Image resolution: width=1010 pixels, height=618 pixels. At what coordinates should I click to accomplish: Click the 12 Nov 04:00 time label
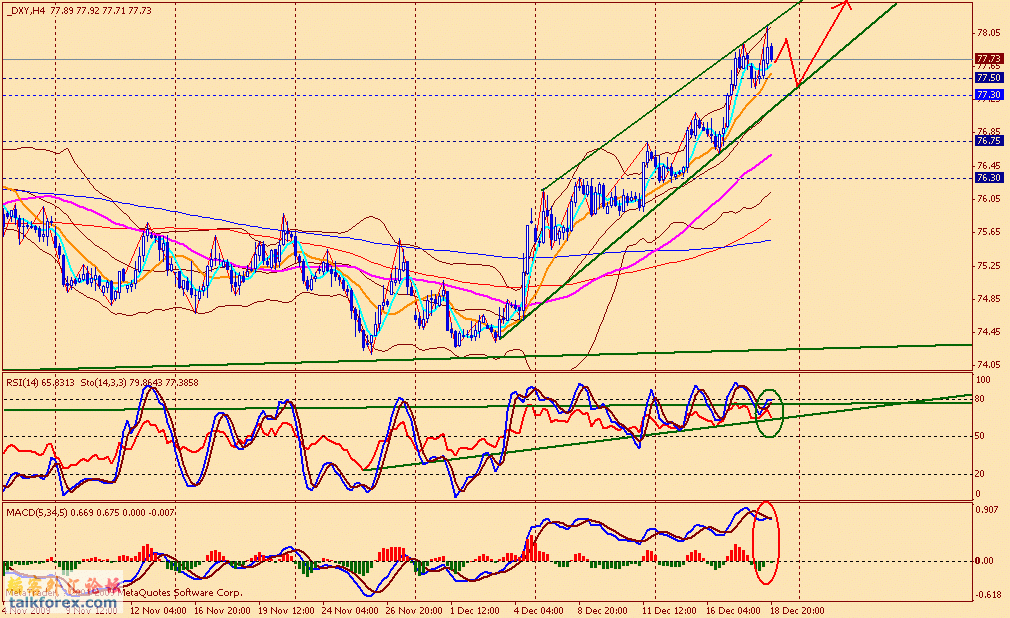[x=158, y=610]
